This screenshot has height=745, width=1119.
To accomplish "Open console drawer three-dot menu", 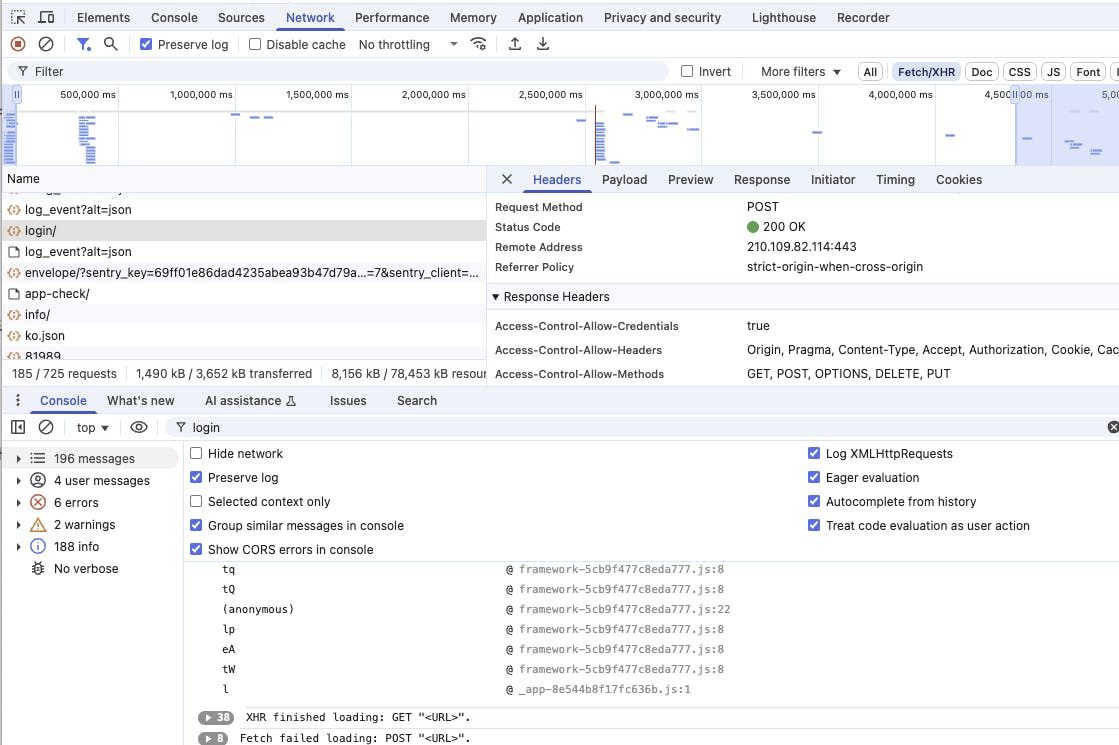I will [18, 400].
